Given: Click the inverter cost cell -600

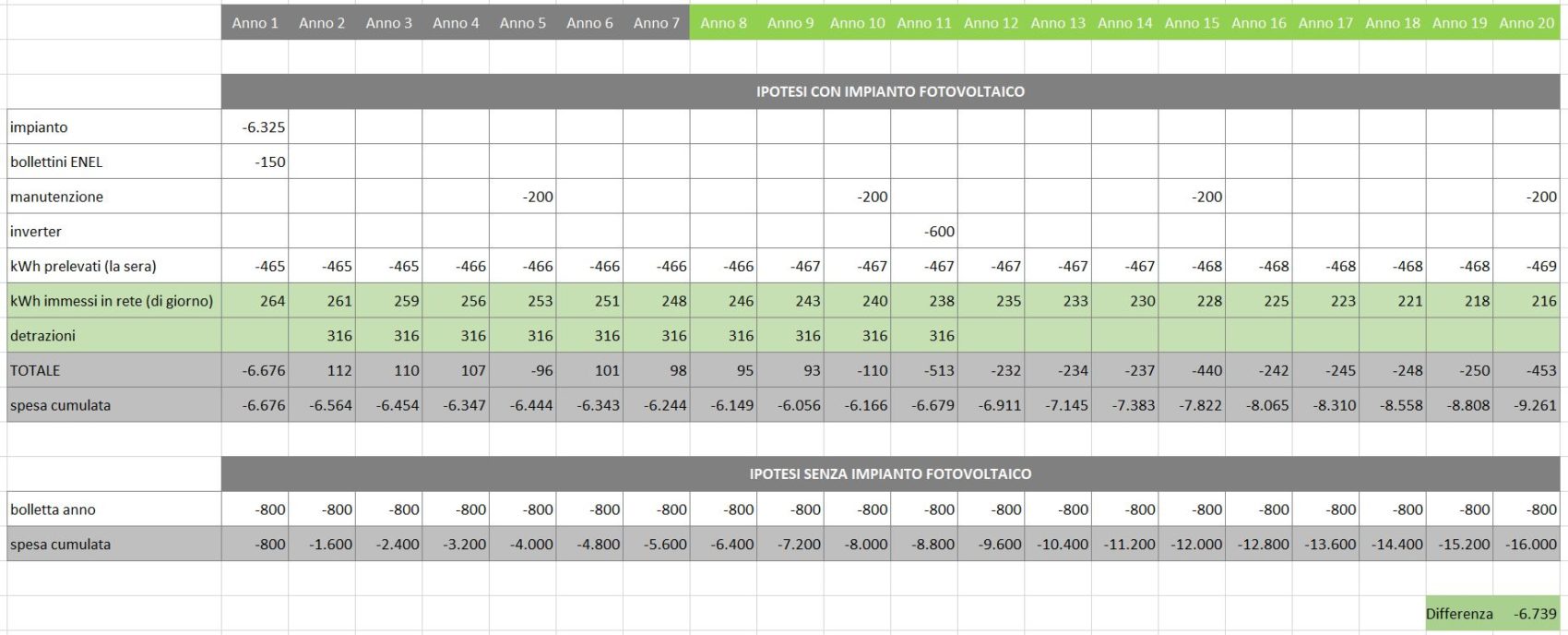Looking at the screenshot, I should (x=924, y=231).
